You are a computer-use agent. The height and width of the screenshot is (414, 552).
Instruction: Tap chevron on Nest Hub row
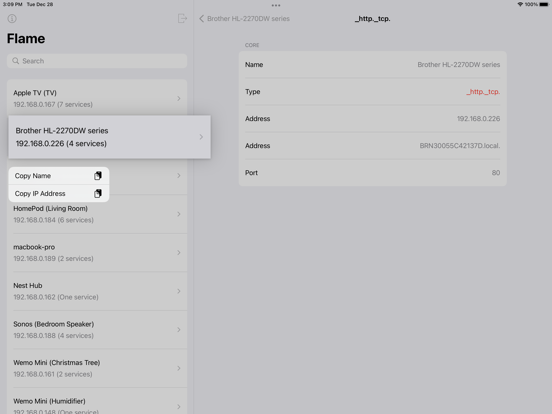click(x=179, y=291)
